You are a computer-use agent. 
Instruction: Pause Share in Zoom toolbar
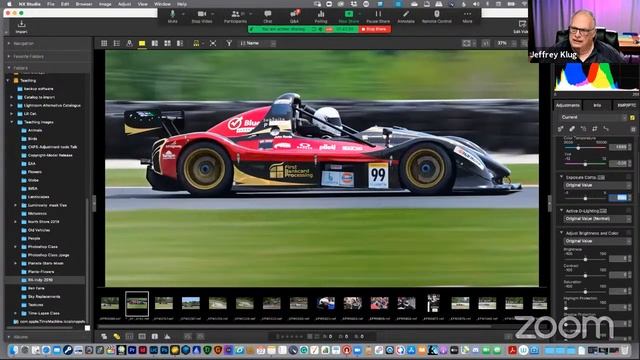378,17
